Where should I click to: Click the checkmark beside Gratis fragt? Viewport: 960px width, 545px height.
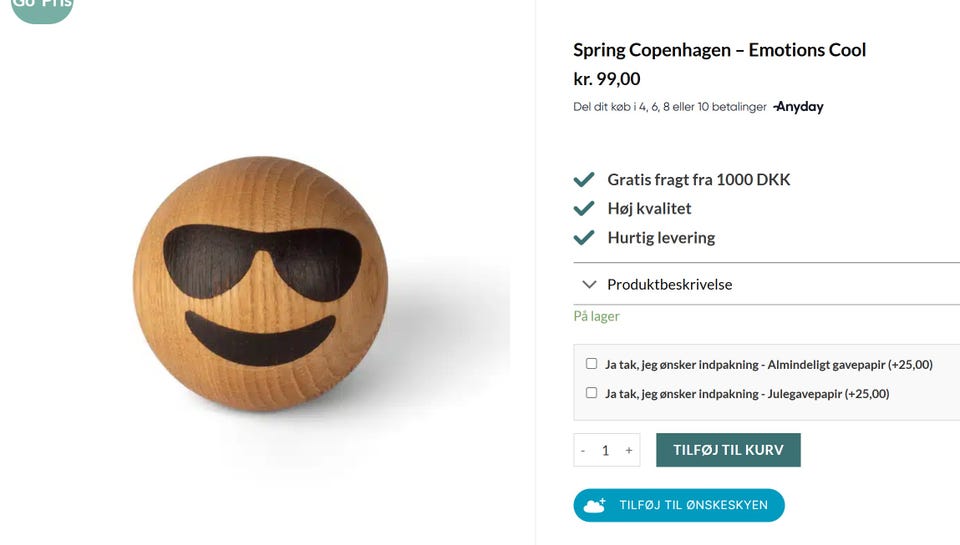point(584,180)
